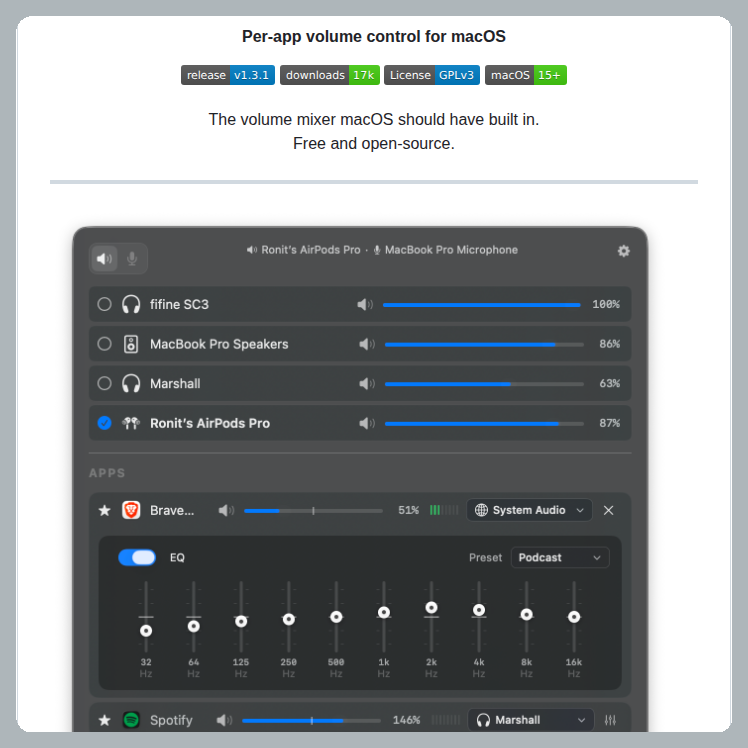Click the 500 Hz EQ band knob
Viewport: 748px width, 748px height.
[x=336, y=617]
